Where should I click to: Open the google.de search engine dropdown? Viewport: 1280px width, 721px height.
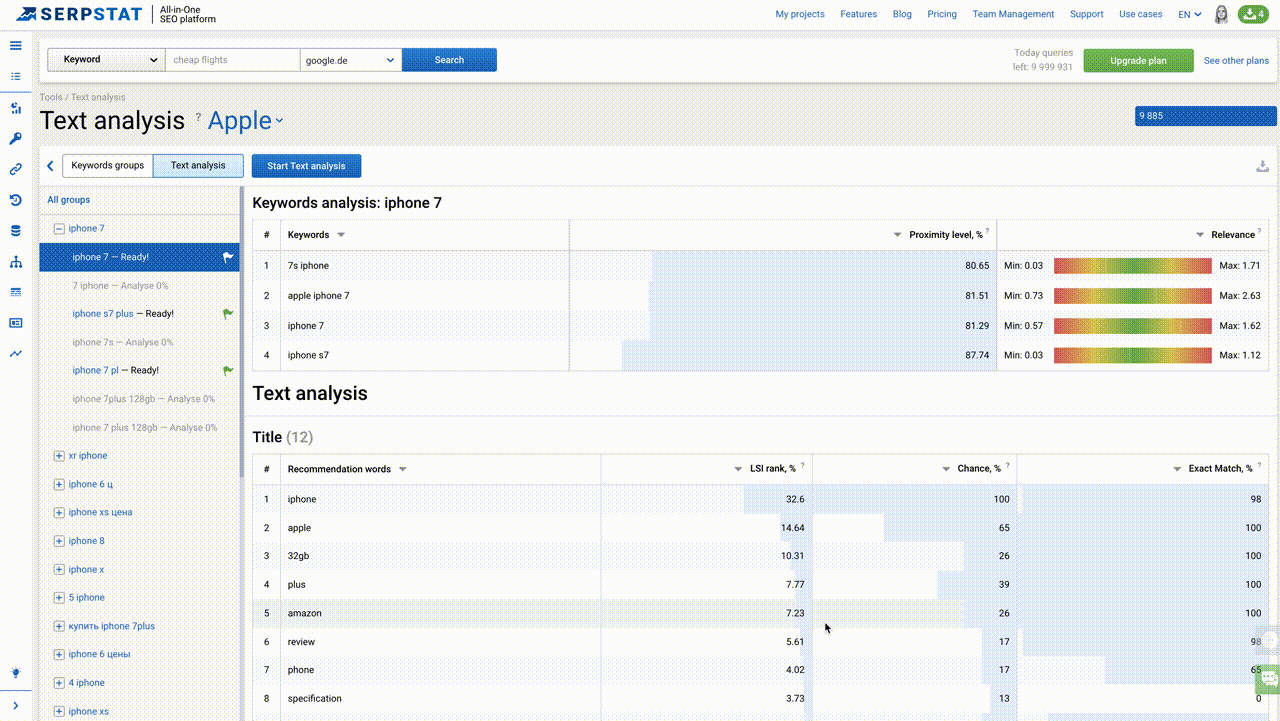351,60
